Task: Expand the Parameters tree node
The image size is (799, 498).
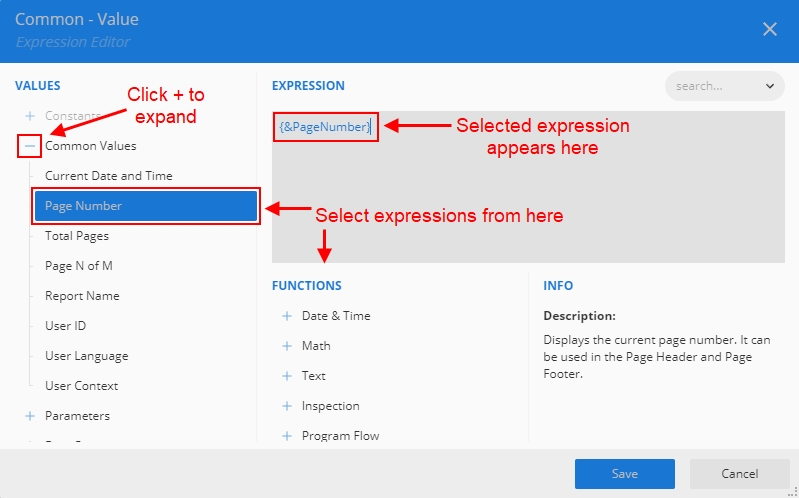Action: 30,416
